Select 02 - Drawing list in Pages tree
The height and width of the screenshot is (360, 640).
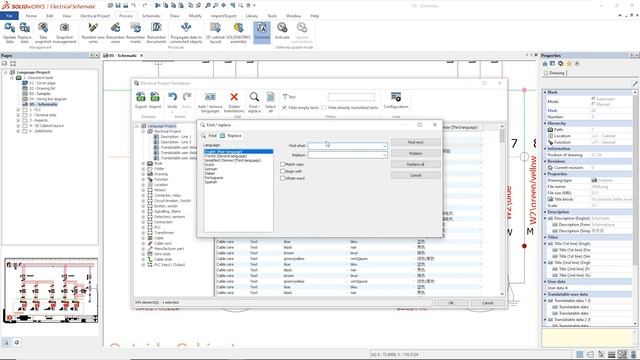(x=42, y=88)
